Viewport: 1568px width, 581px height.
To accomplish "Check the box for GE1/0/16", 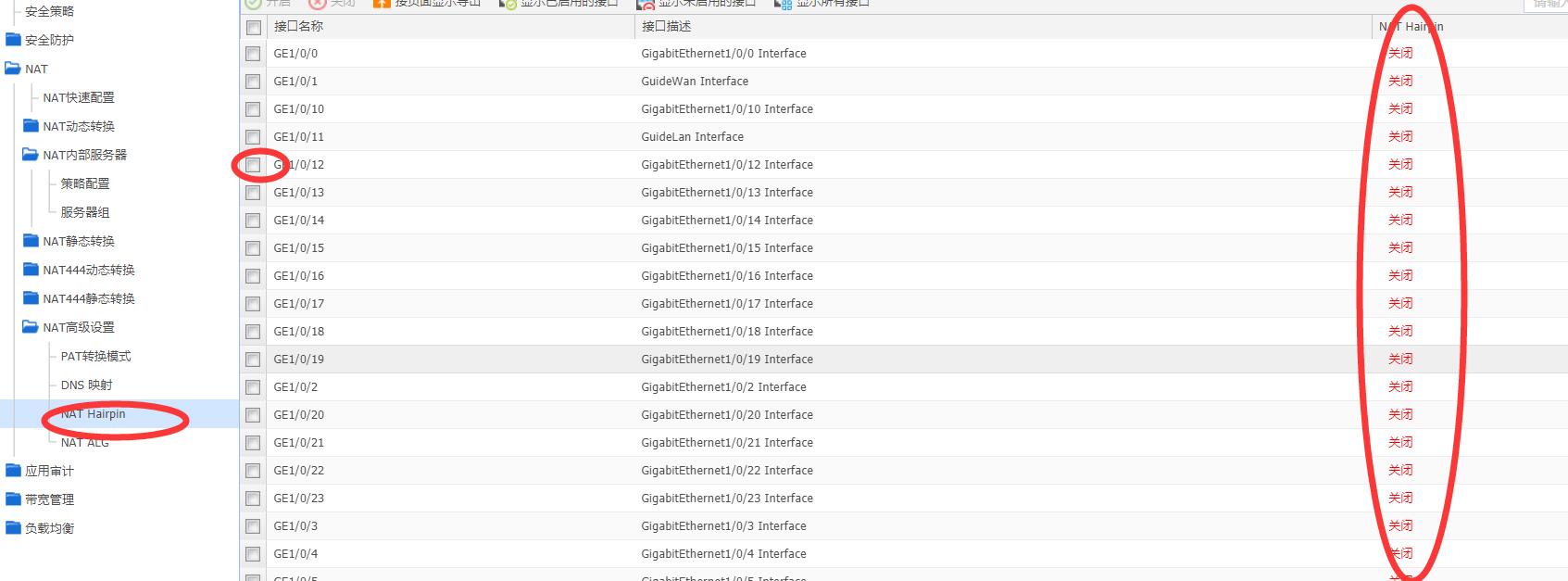I will pyautogui.click(x=253, y=276).
